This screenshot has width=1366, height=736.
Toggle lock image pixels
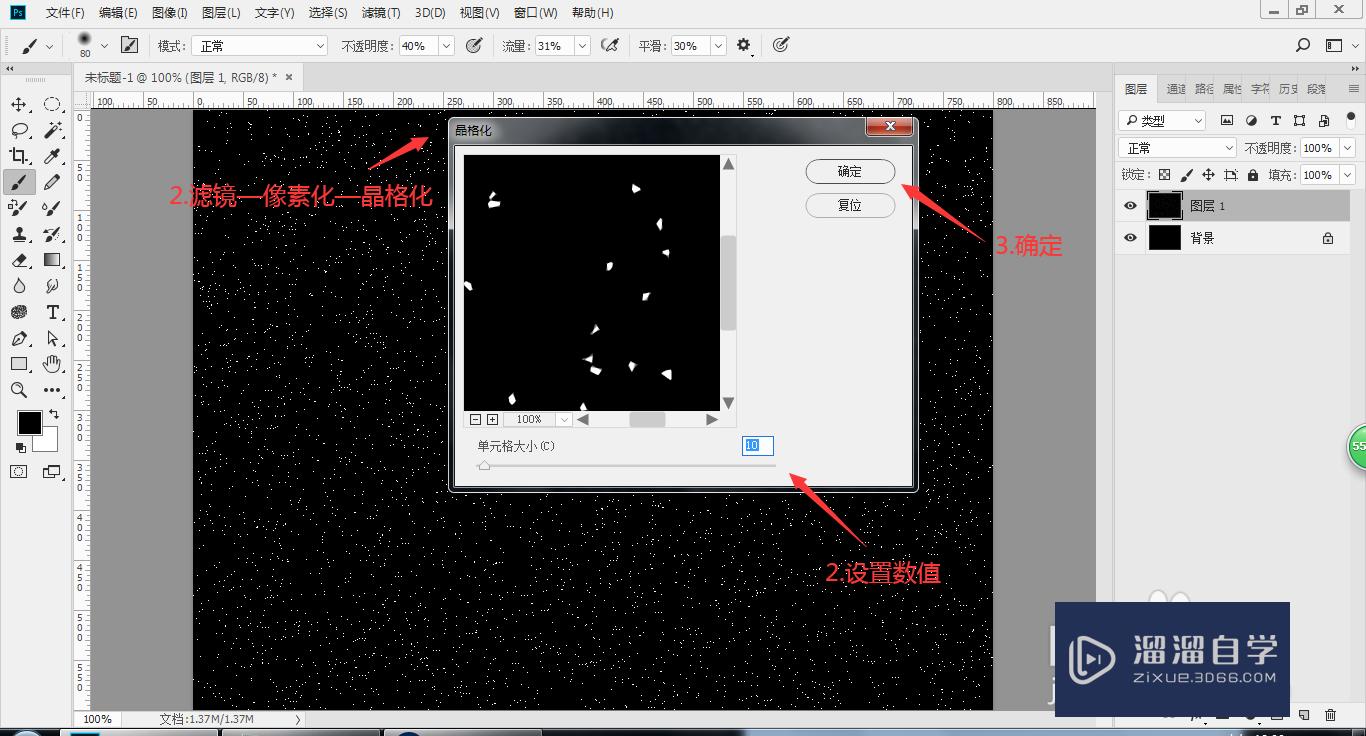1186,175
